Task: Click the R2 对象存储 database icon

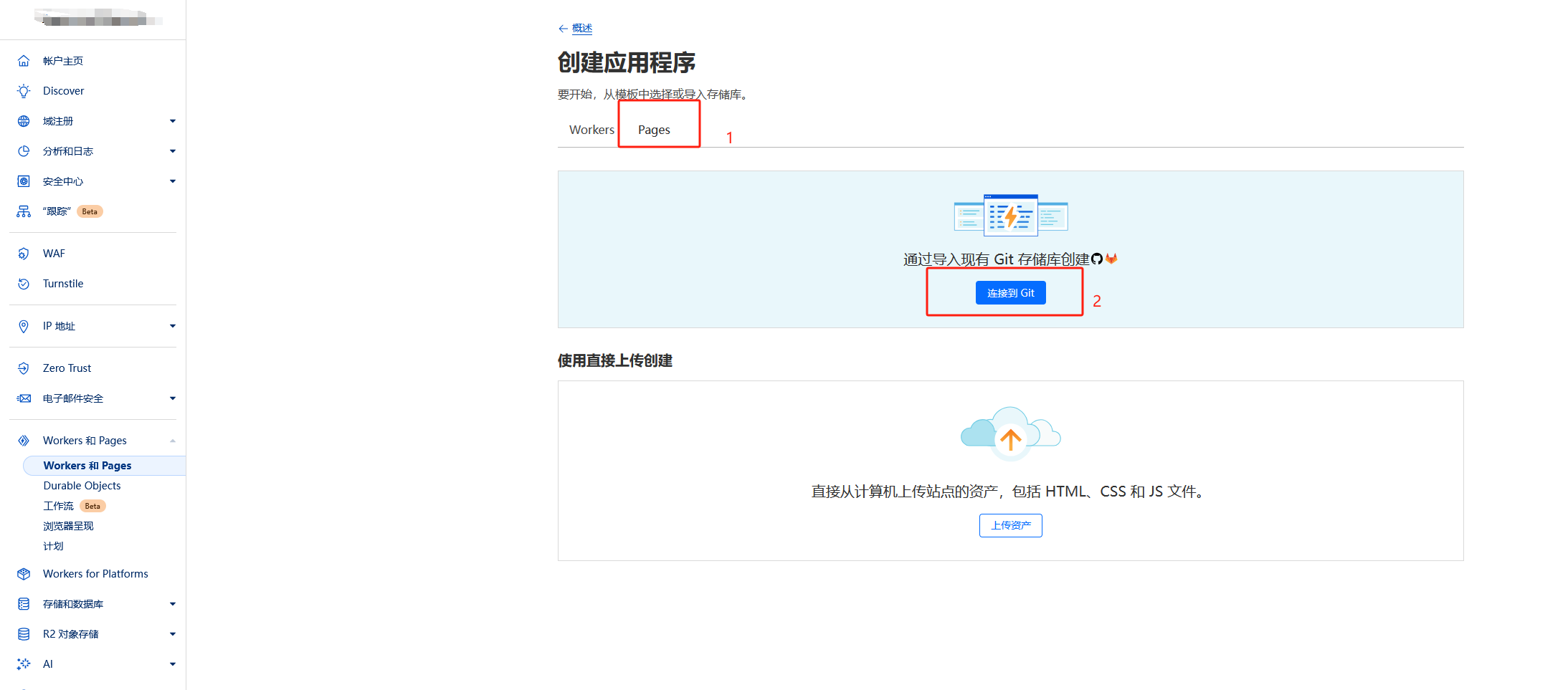Action: [24, 634]
